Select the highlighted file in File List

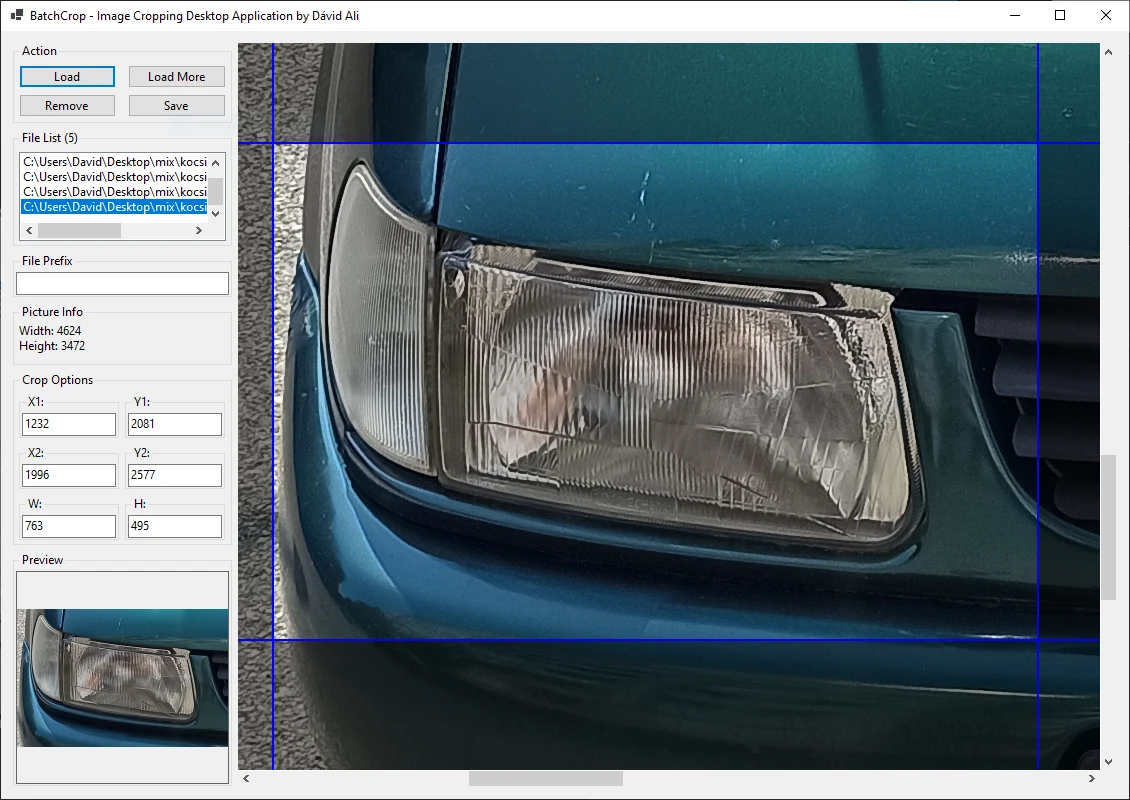click(x=114, y=207)
